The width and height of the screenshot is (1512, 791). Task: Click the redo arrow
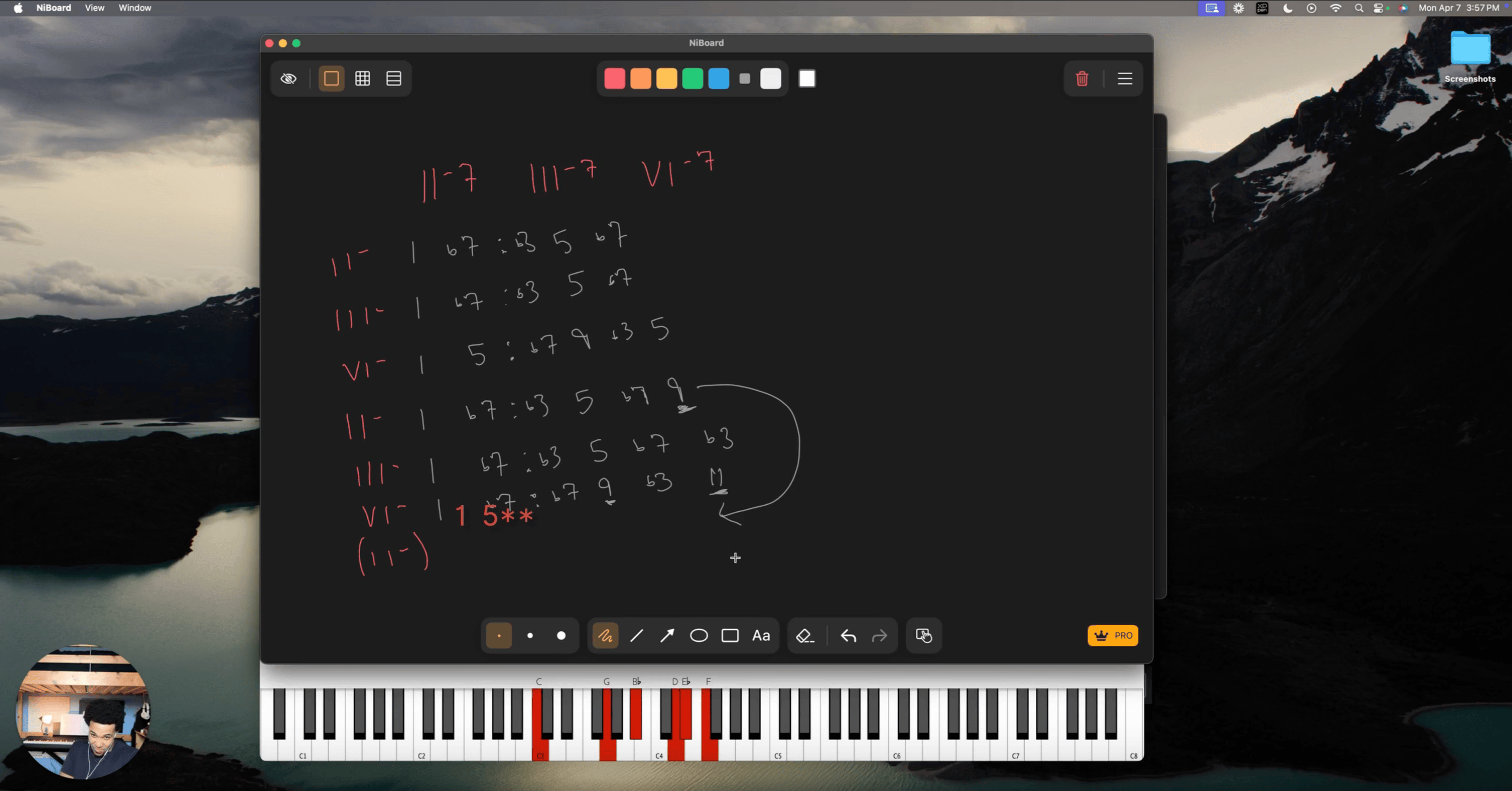[879, 635]
